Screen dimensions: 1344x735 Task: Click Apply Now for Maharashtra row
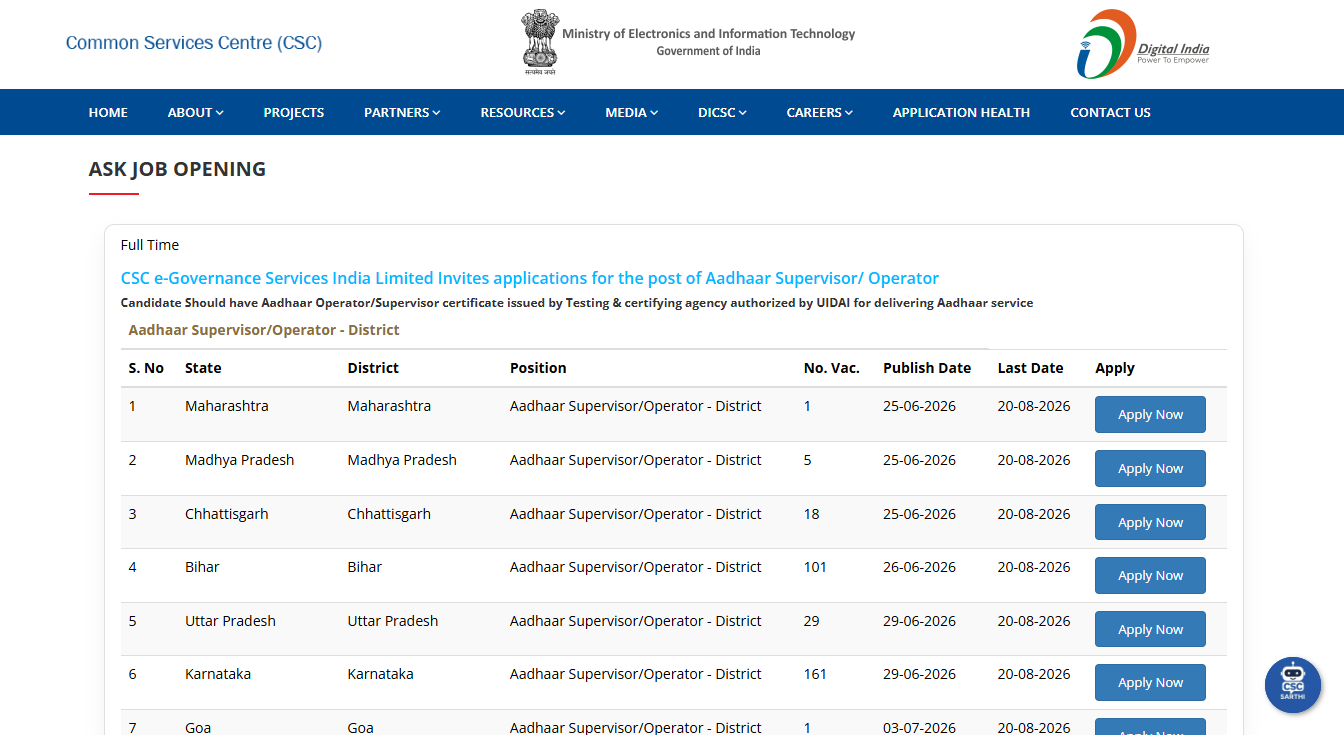pos(1150,415)
